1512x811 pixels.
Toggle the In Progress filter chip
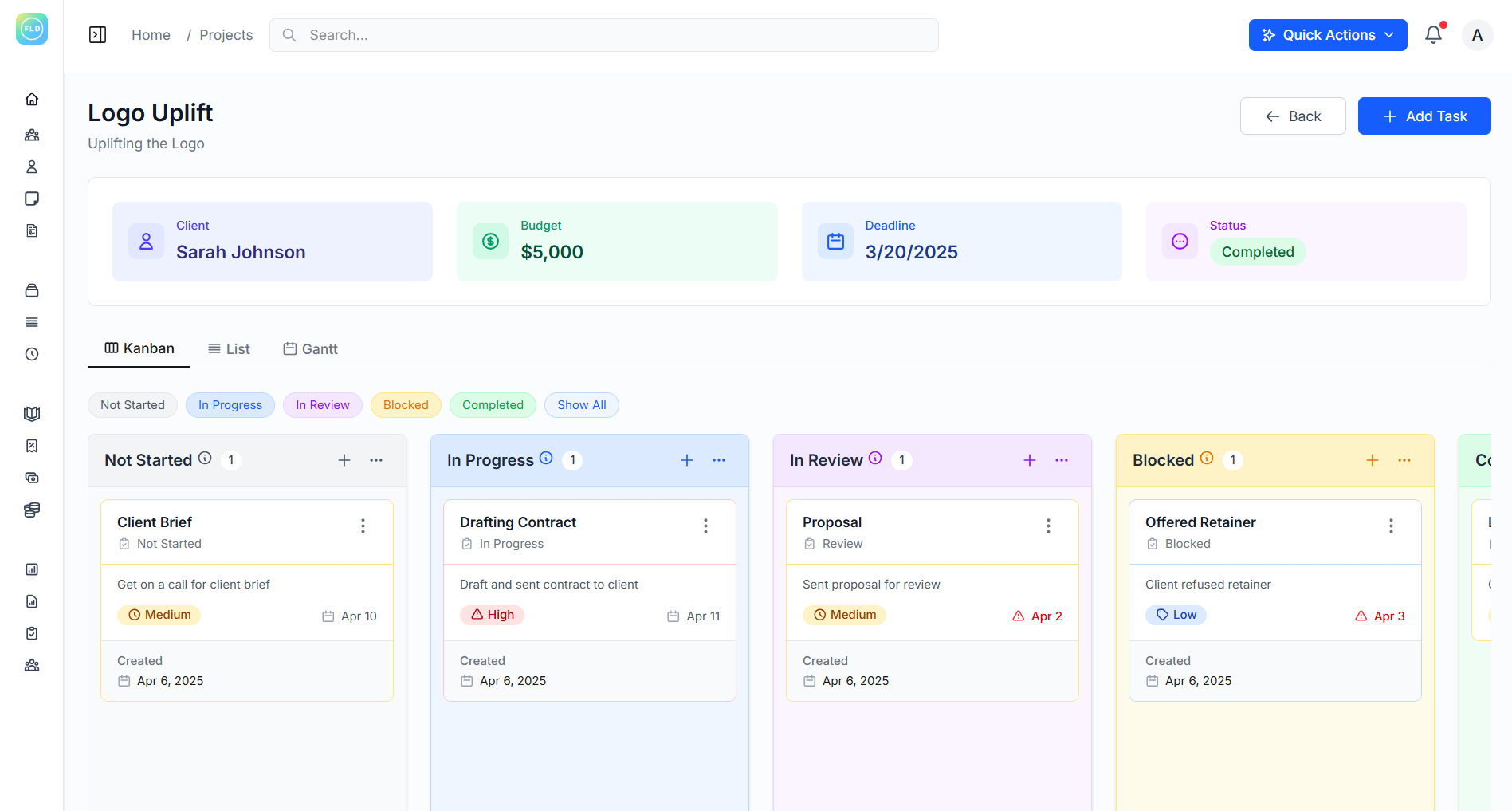[230, 405]
